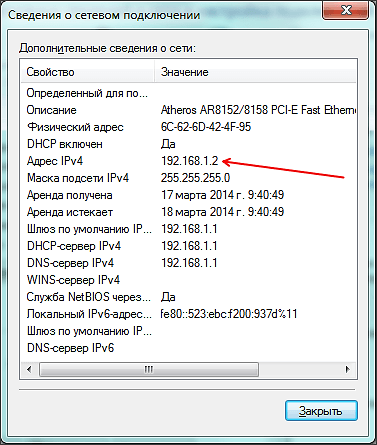Select the DNS-сервер IPv4 row
377x445 pixels.
tap(189, 263)
